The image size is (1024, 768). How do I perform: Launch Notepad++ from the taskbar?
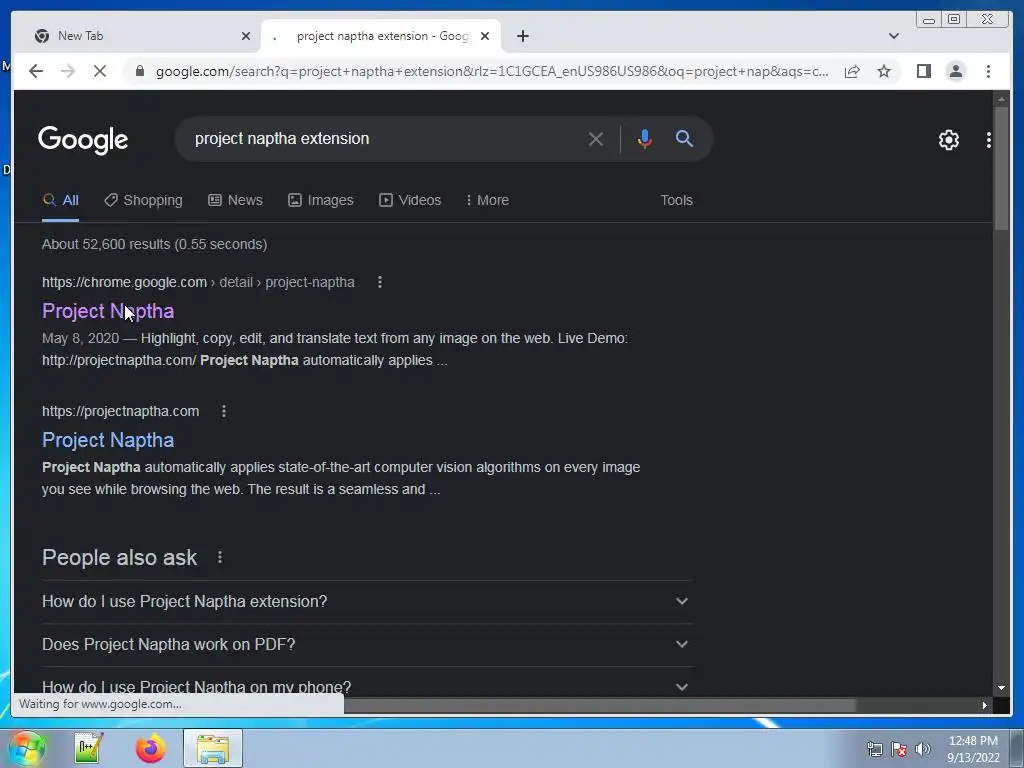click(x=88, y=748)
